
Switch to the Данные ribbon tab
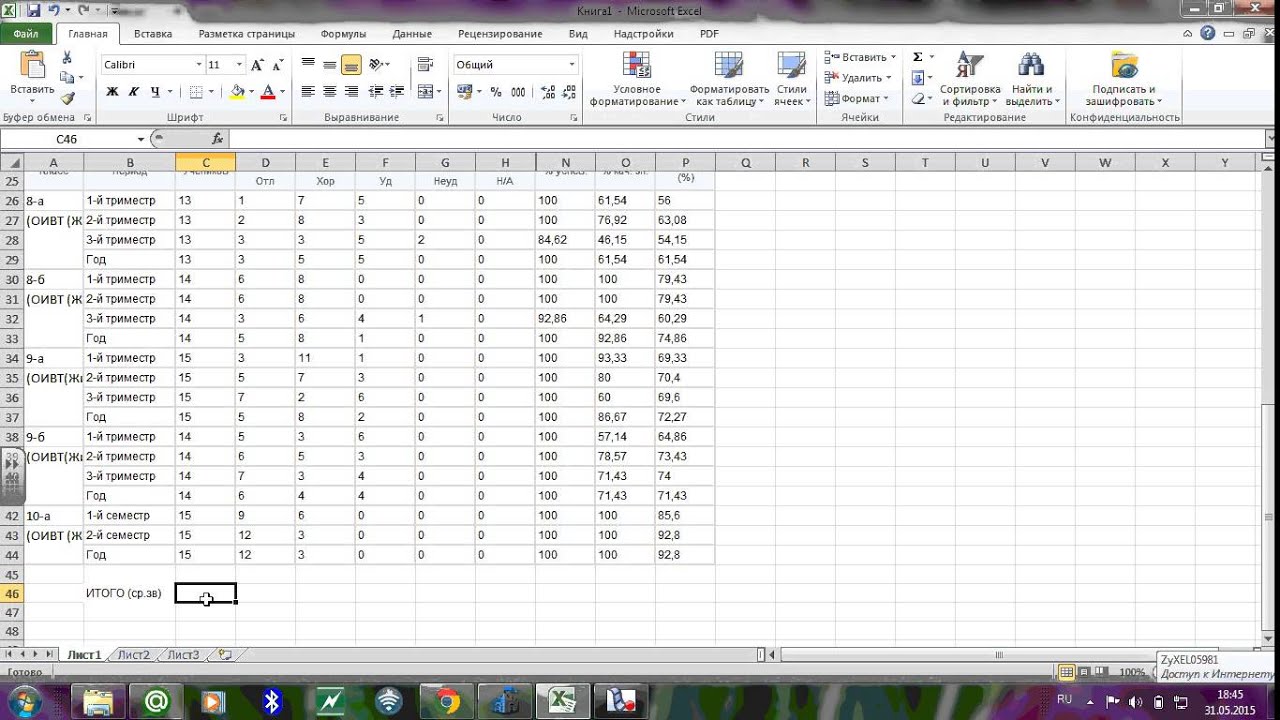[412, 34]
